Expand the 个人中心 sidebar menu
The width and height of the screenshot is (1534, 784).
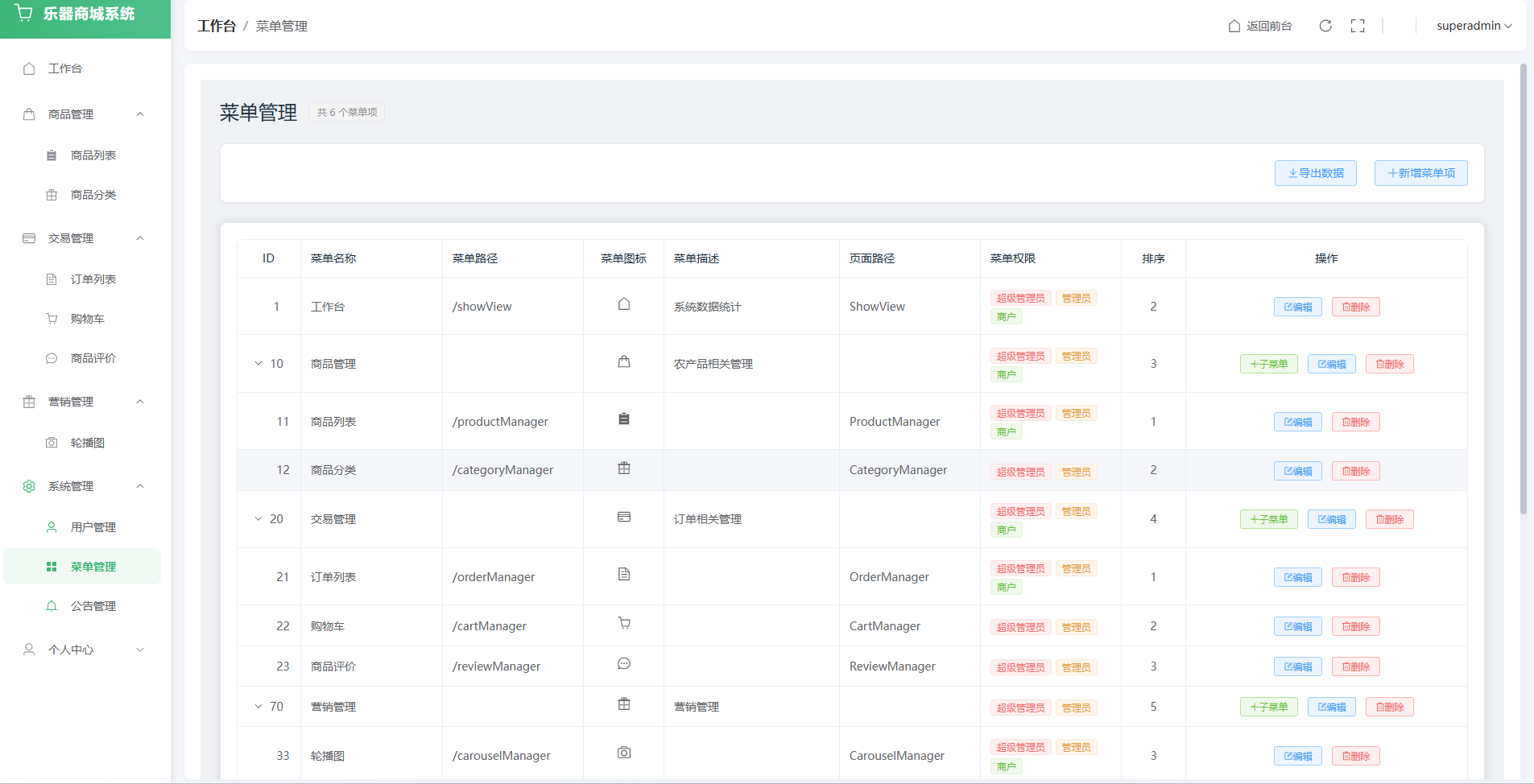click(140, 650)
